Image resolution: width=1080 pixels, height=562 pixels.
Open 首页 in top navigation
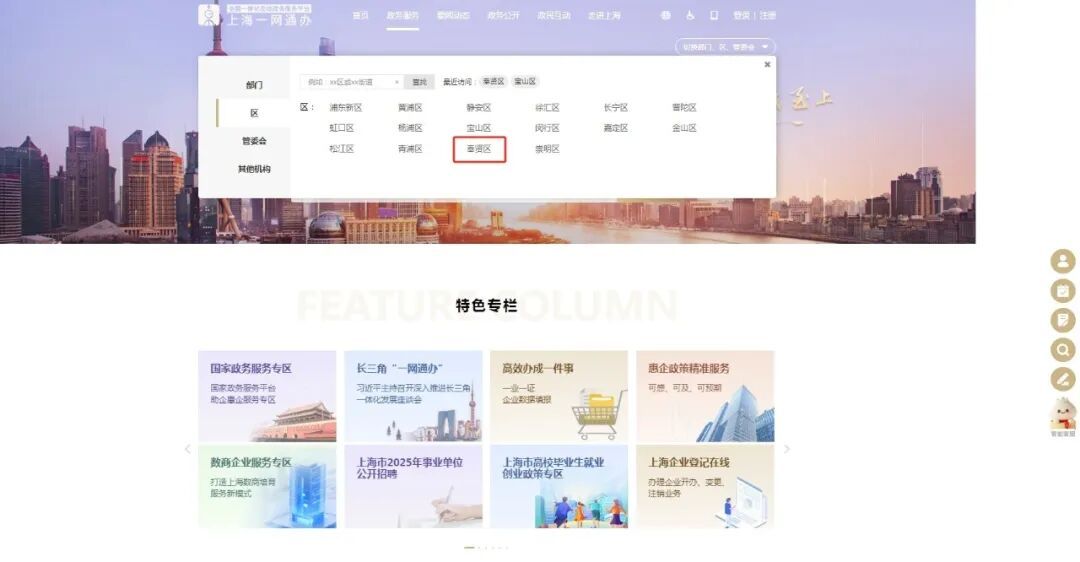(360, 15)
